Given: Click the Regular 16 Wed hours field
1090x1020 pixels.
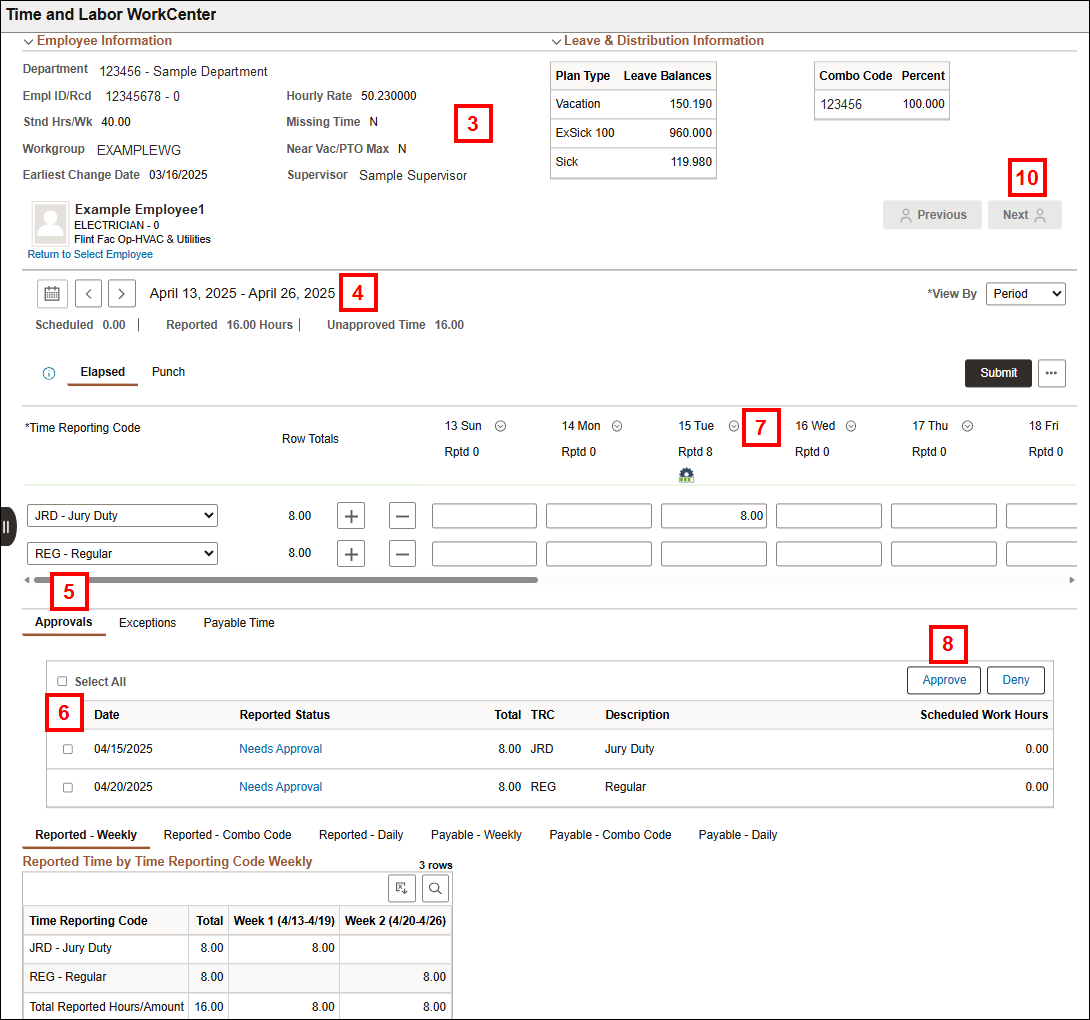Looking at the screenshot, I should pos(829,553).
